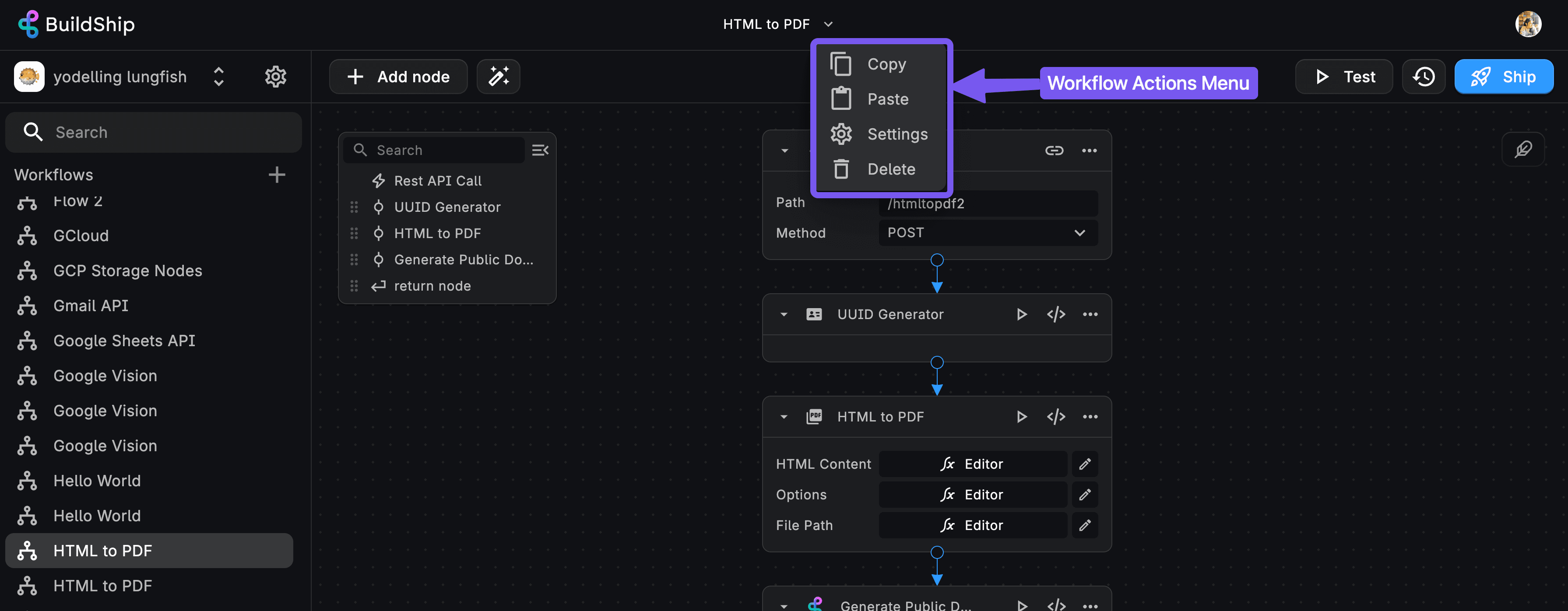Click the filter icon in the node search panel
Viewport: 1568px width, 611px height.
(x=540, y=150)
